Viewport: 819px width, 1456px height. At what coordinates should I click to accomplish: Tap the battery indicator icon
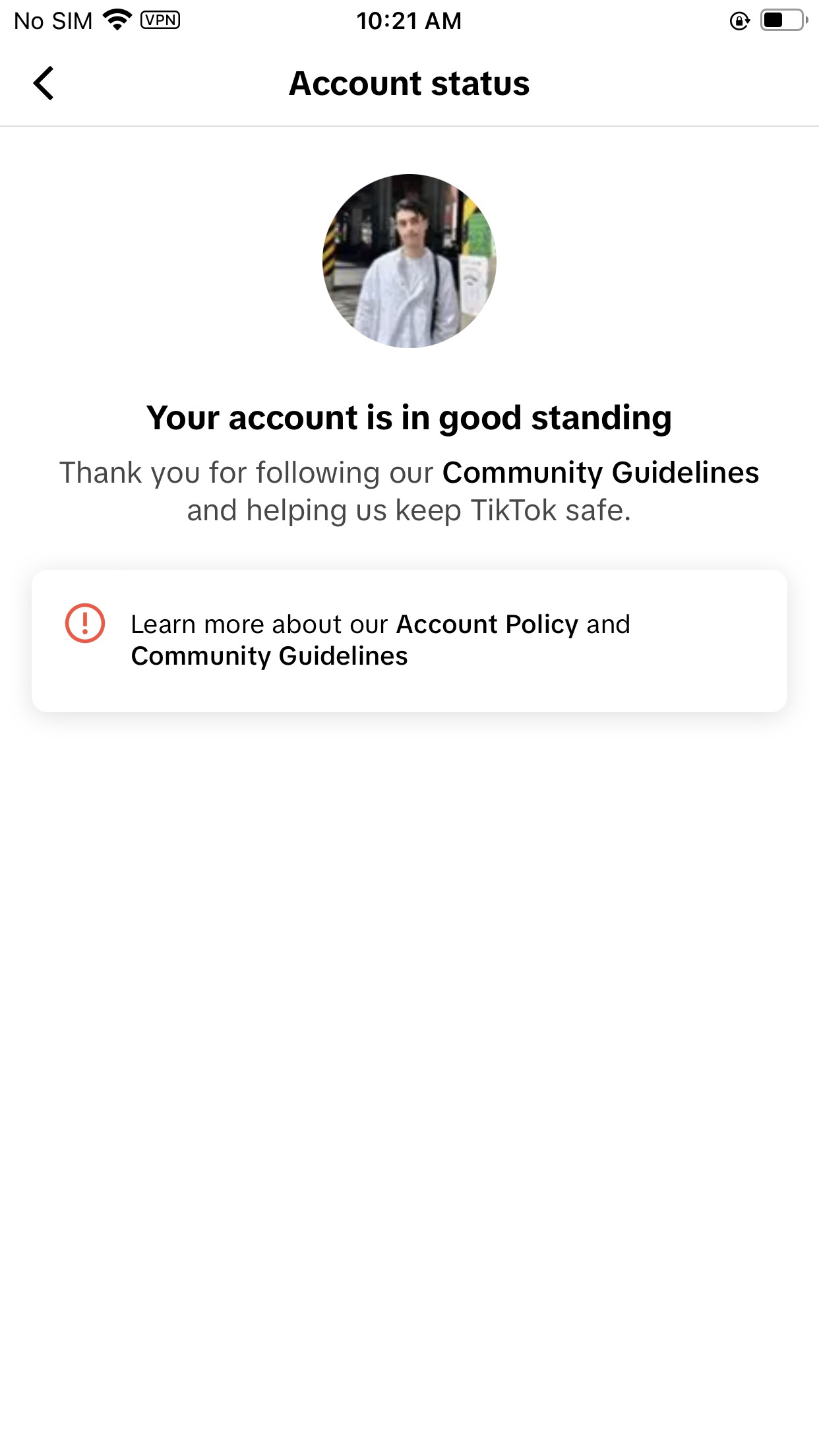tap(784, 20)
